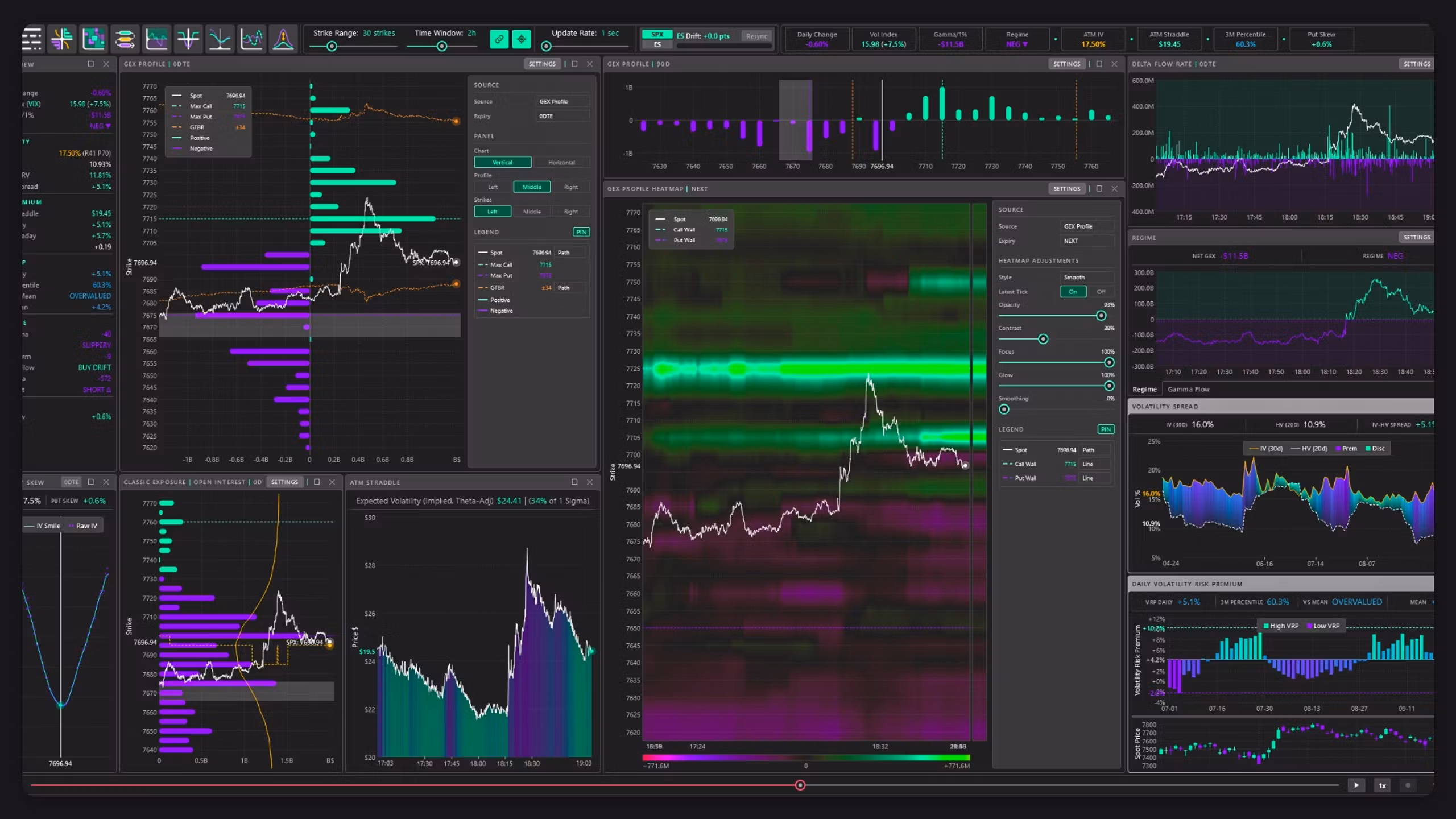Set Strikes alignment to Middle

[531, 211]
